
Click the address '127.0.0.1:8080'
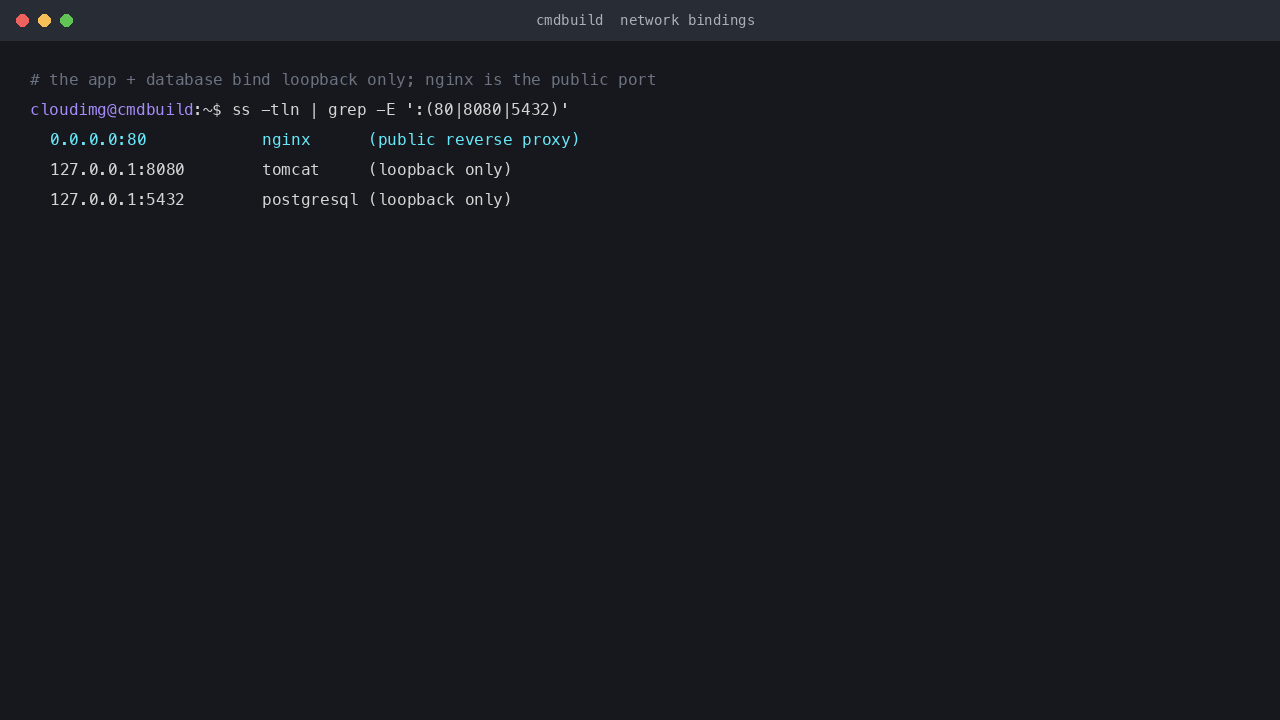tap(117, 170)
